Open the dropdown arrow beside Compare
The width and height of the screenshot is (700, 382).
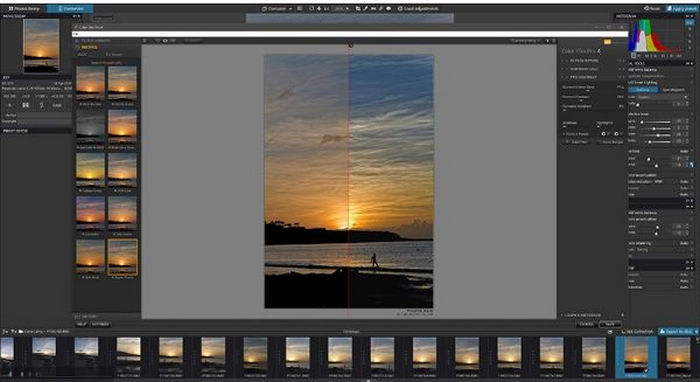(x=291, y=8)
